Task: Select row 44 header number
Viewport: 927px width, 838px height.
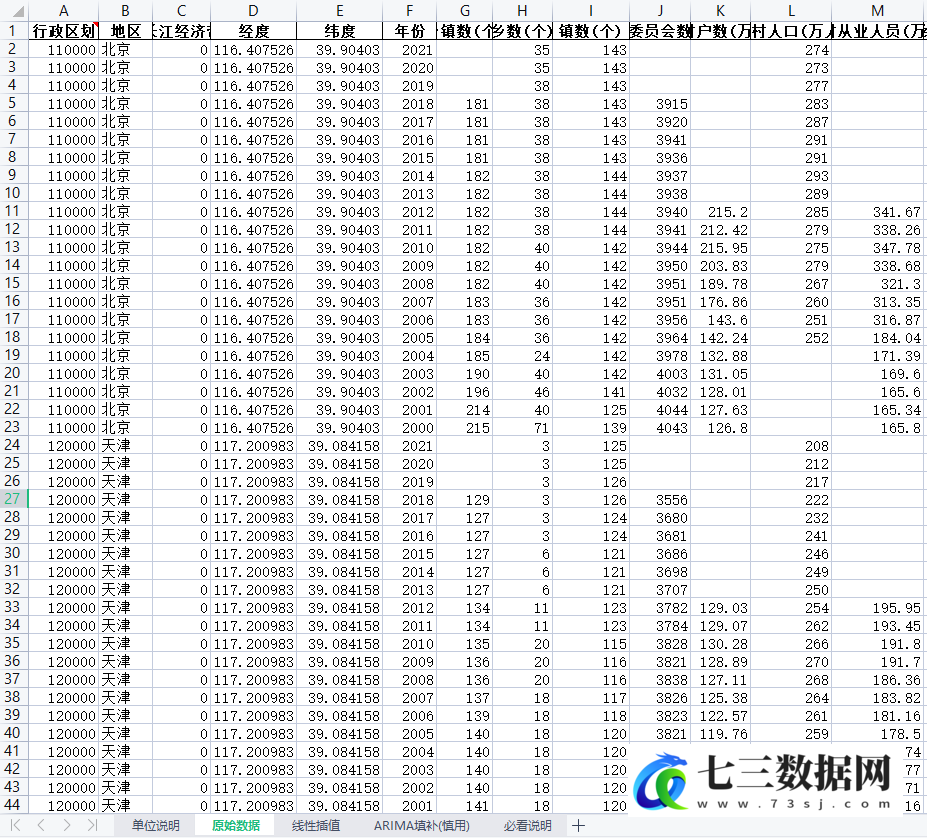Action: (13, 805)
